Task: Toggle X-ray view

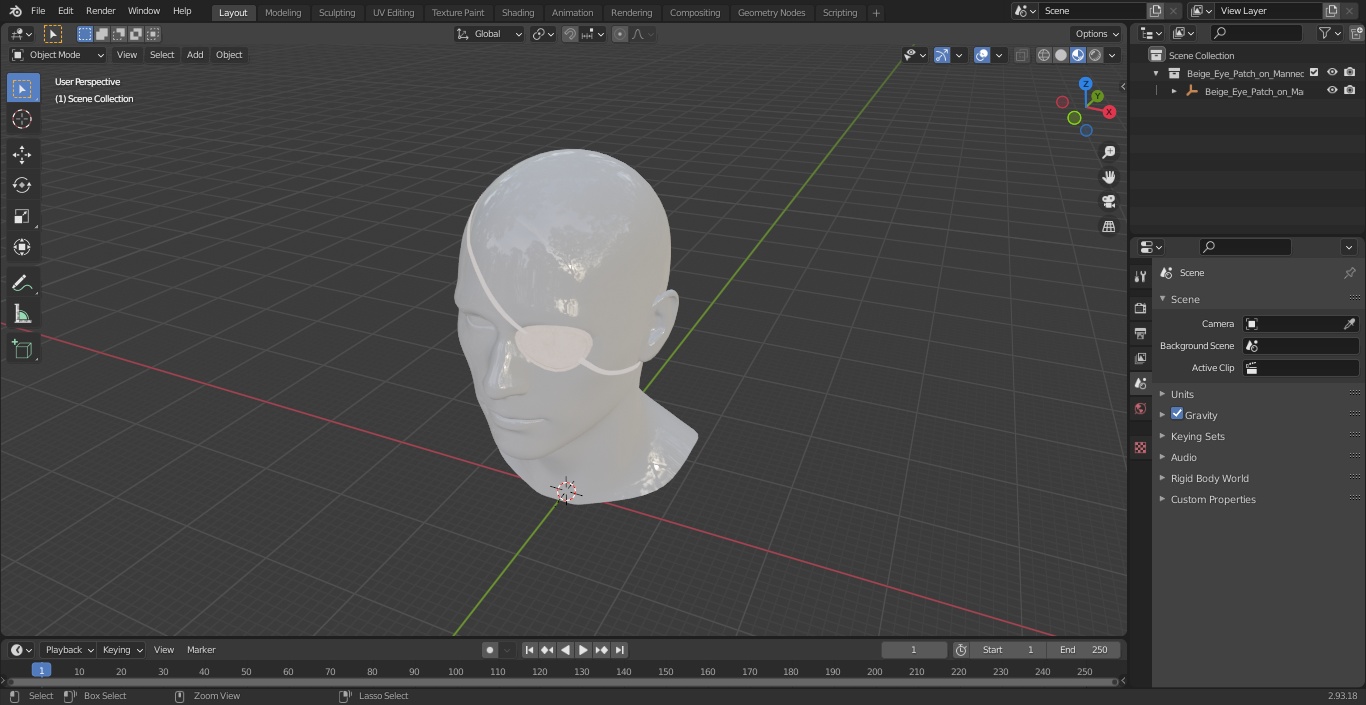Action: [x=1021, y=55]
